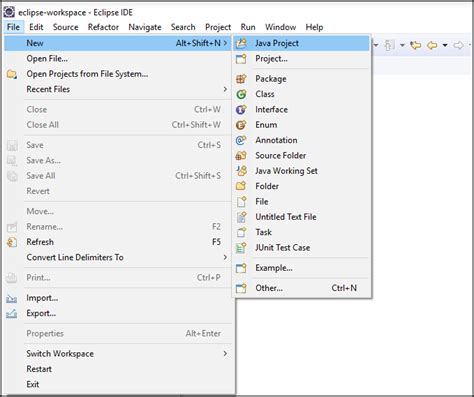Click the Print... entry
Image resolution: width=474 pixels, height=397 pixels.
(118, 277)
